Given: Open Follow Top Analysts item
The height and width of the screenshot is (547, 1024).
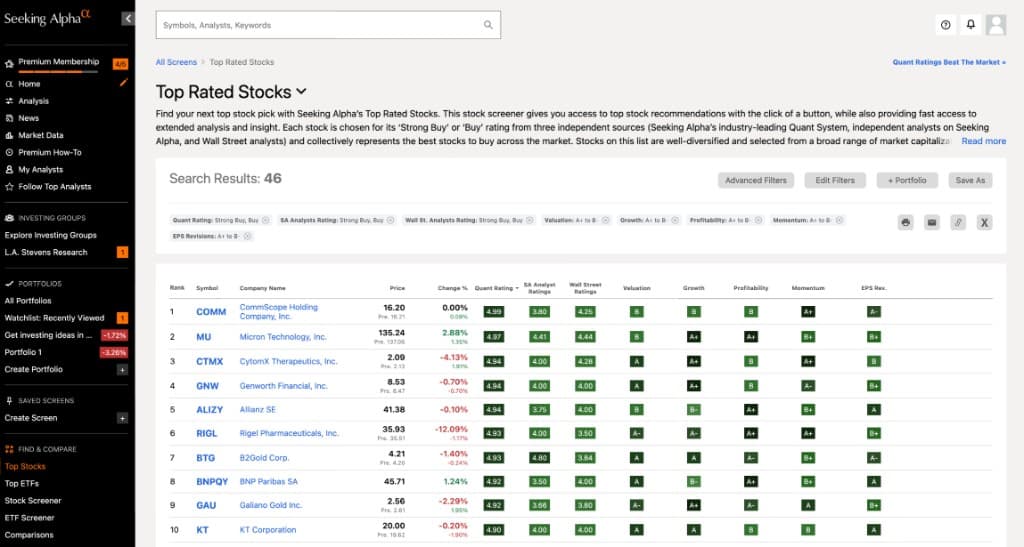Looking at the screenshot, I should tap(55, 187).
